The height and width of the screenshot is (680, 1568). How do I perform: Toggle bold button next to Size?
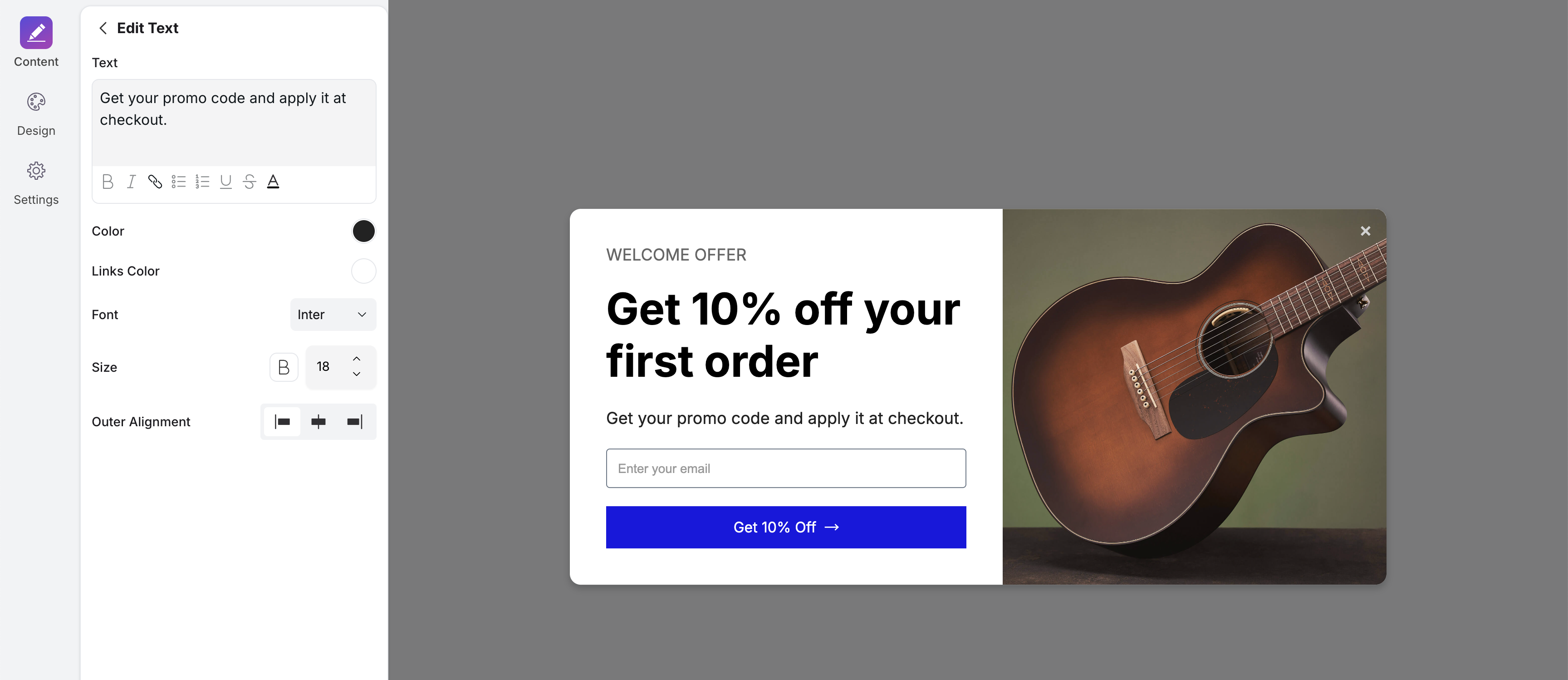click(x=284, y=367)
